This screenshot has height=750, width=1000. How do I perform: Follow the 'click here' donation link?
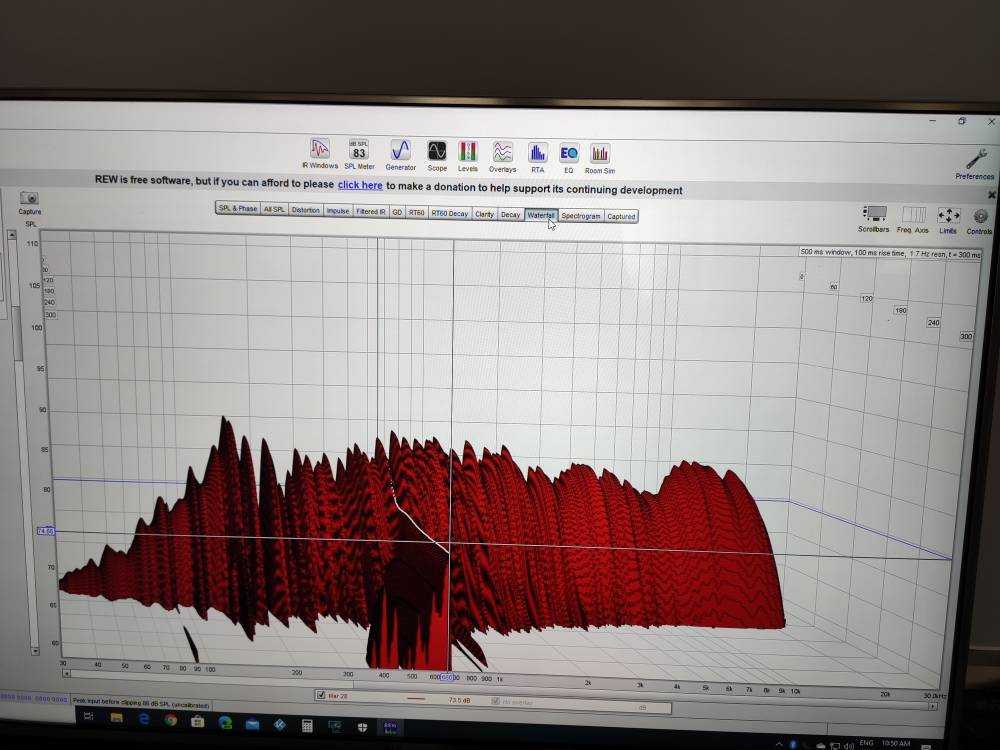click(360, 185)
